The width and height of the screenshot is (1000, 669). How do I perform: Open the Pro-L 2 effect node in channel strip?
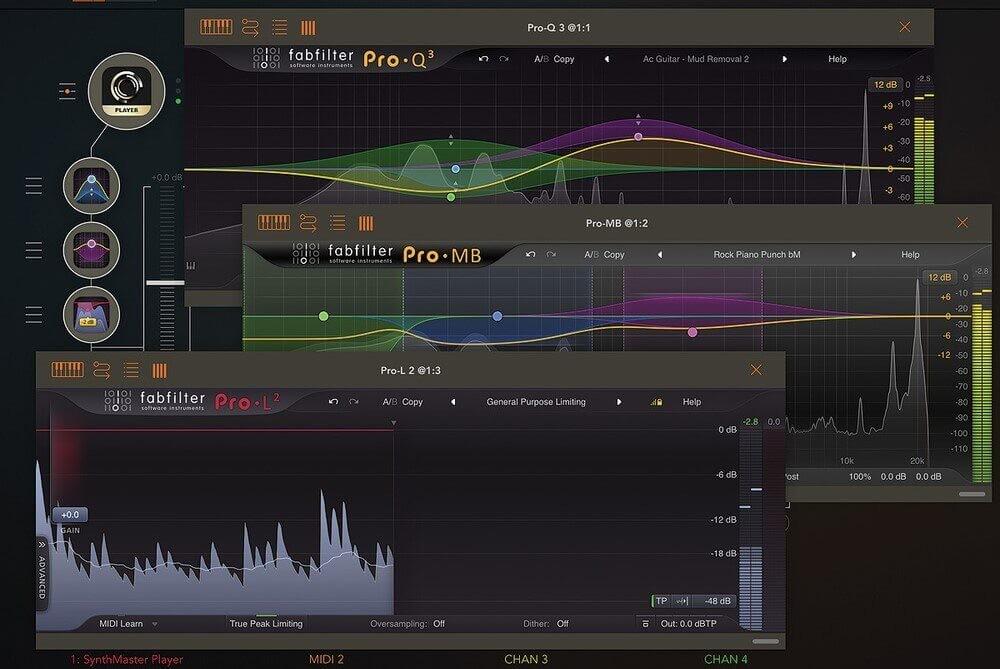(x=92, y=314)
